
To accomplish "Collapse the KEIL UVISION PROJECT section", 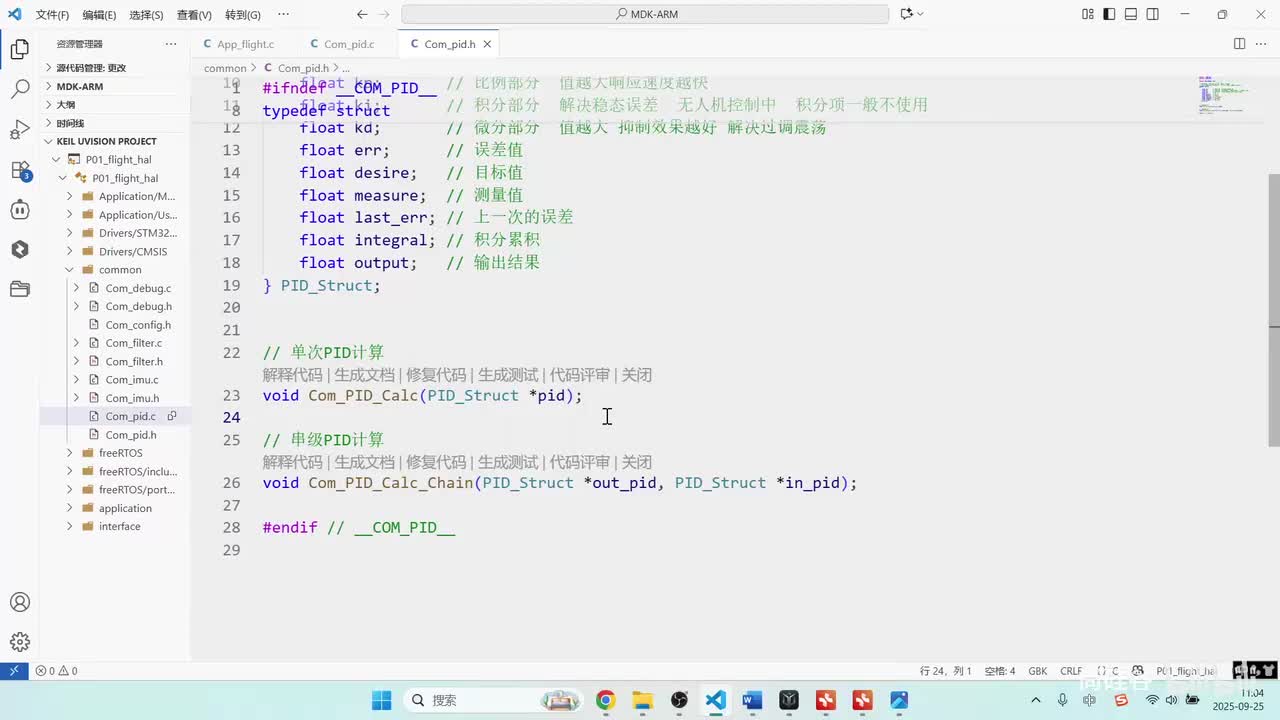I will (115, 141).
